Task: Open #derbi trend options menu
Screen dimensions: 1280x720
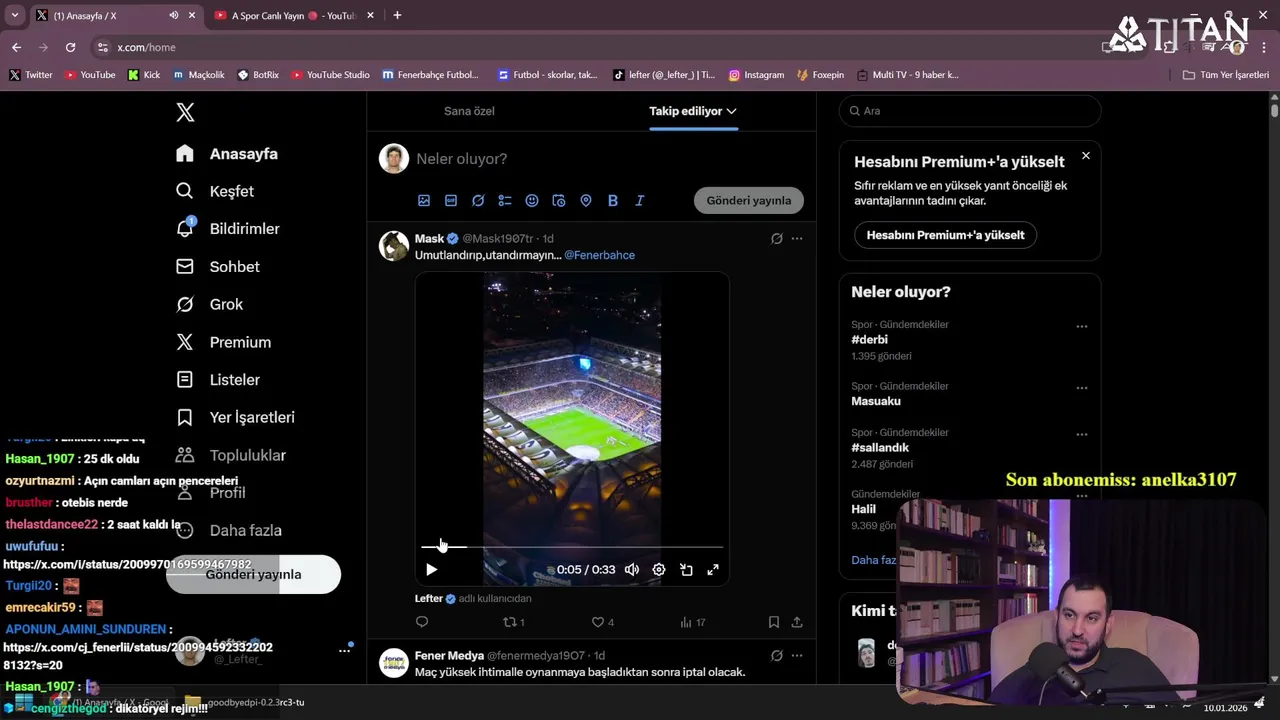Action: click(x=1082, y=327)
